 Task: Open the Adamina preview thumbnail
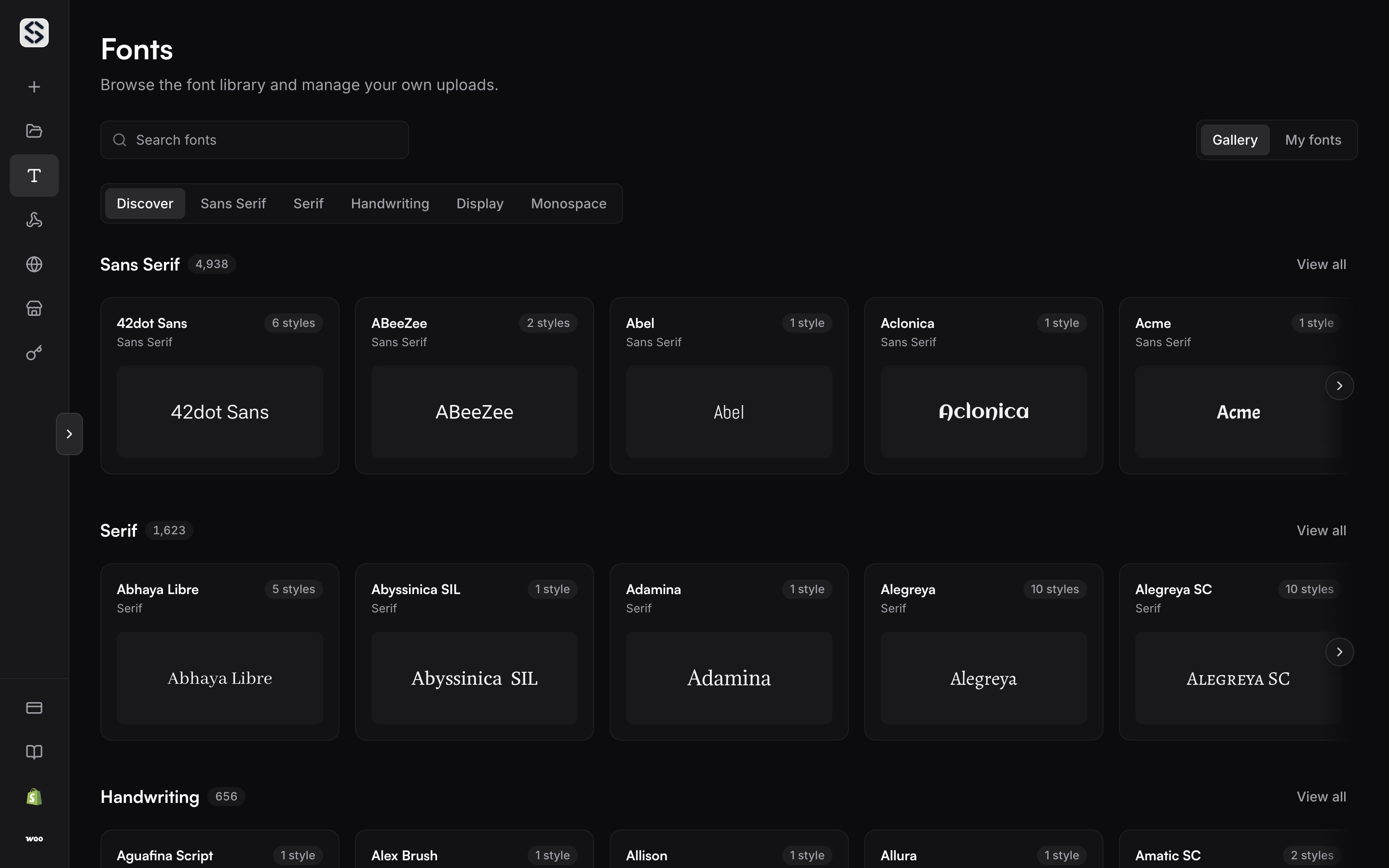[x=729, y=678]
